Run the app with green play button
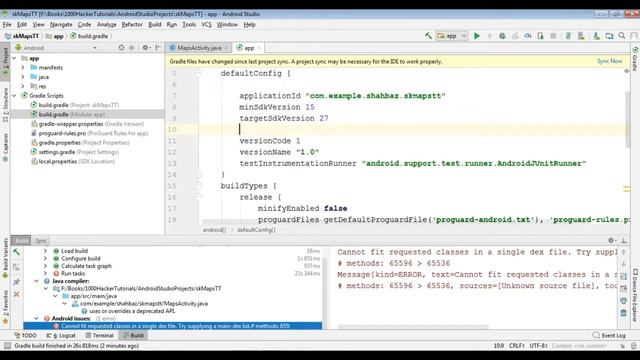Viewport: 640px width, 360px height. [476, 36]
